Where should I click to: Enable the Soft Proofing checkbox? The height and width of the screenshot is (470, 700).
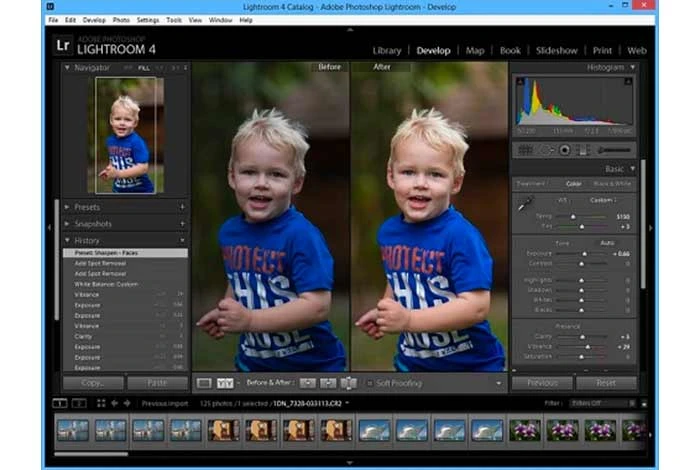tap(369, 383)
